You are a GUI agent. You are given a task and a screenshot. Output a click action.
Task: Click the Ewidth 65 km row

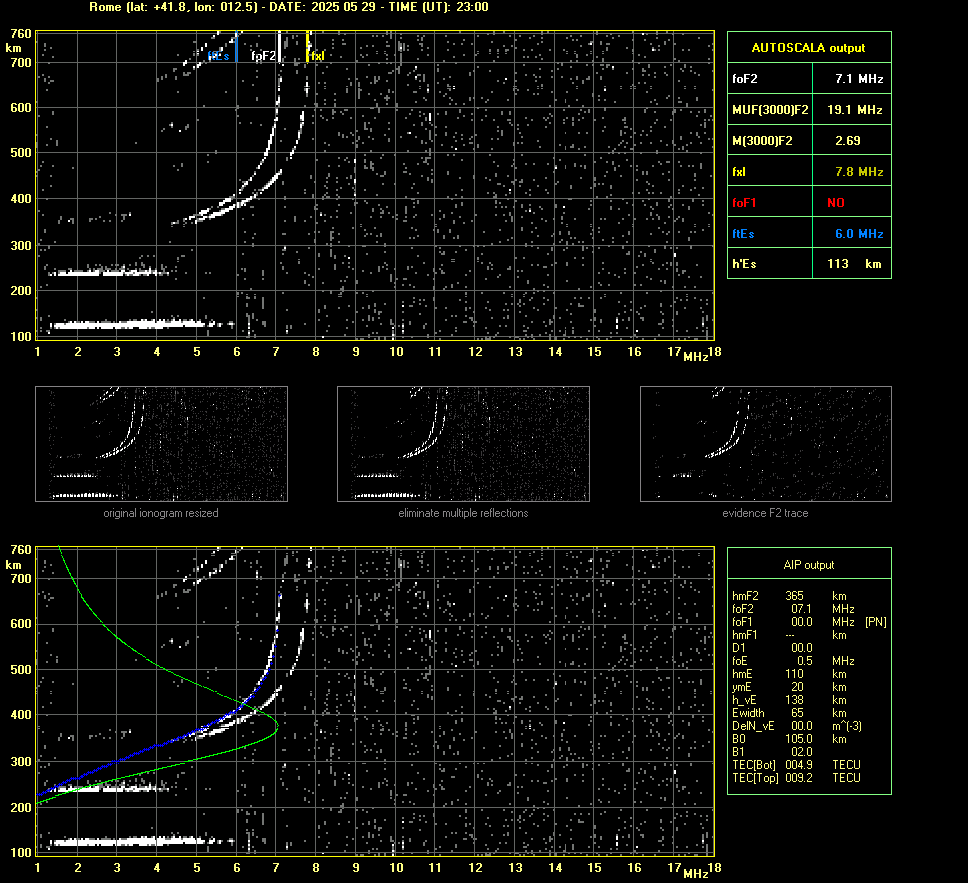(789, 713)
